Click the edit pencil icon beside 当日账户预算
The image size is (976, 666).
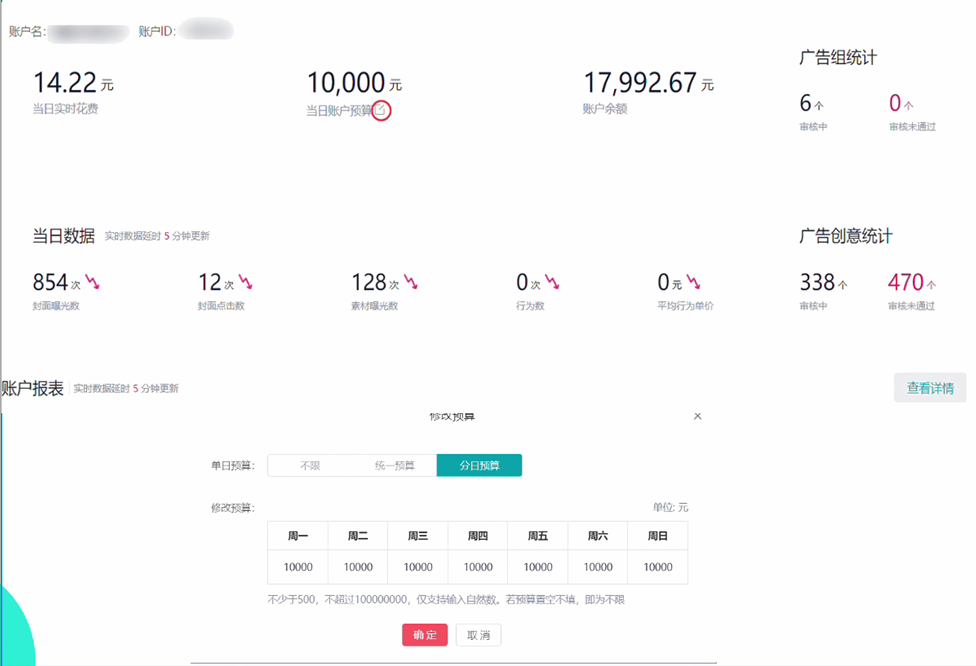(380, 111)
